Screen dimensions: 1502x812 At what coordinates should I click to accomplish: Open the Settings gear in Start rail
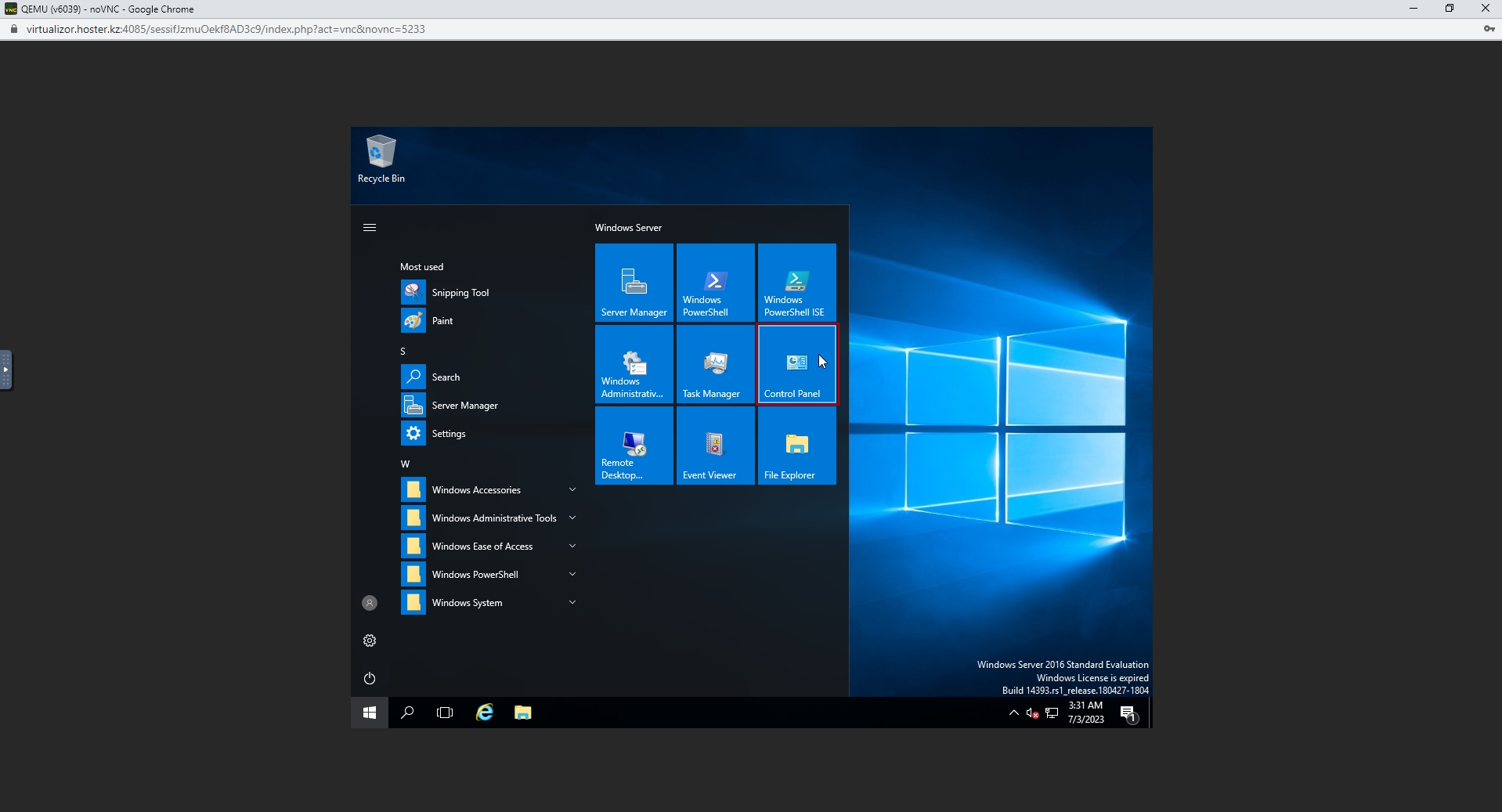point(370,641)
